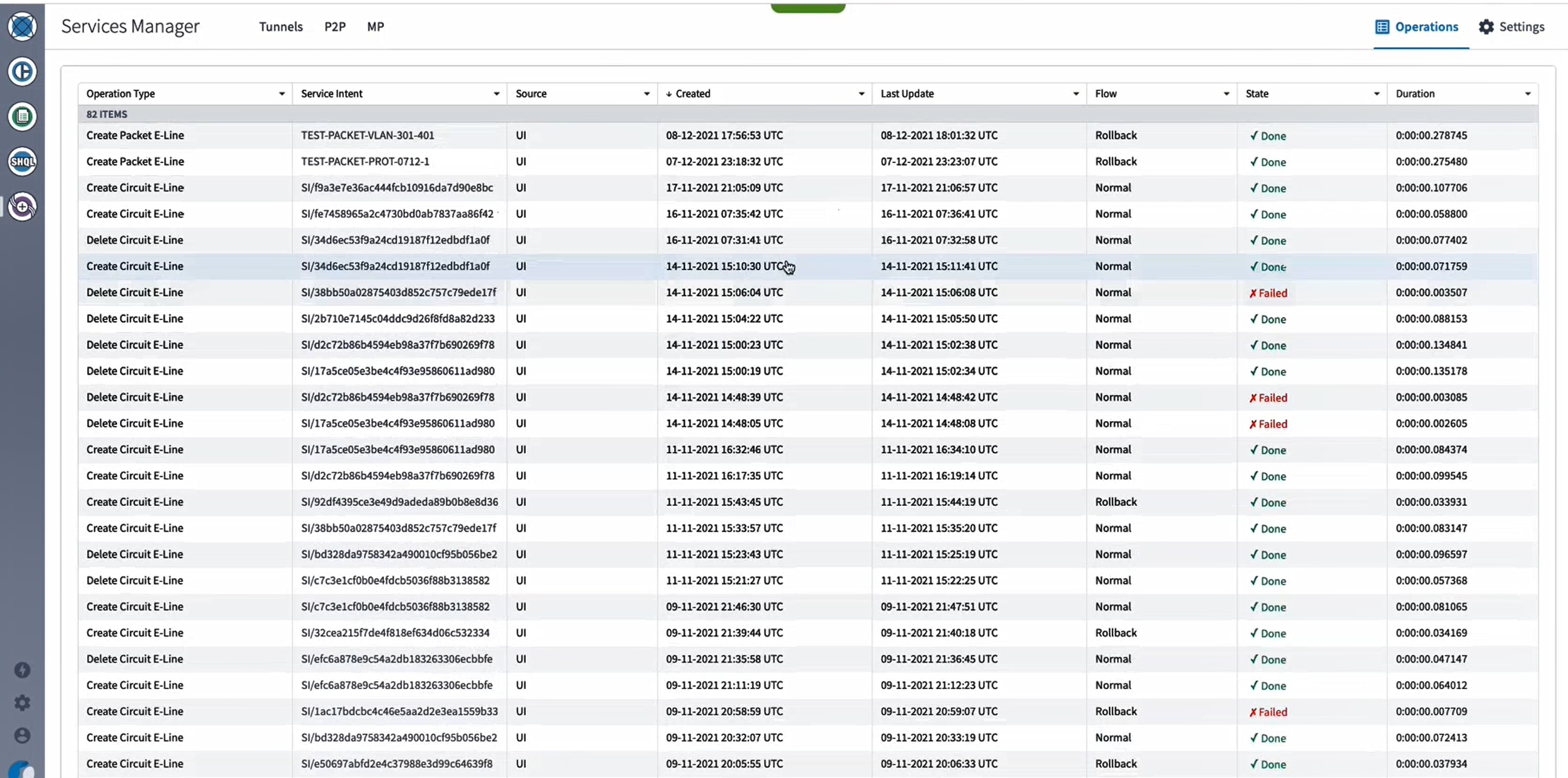Click Failed state for 14-11-2021 14:48:39 row

pos(1268,397)
